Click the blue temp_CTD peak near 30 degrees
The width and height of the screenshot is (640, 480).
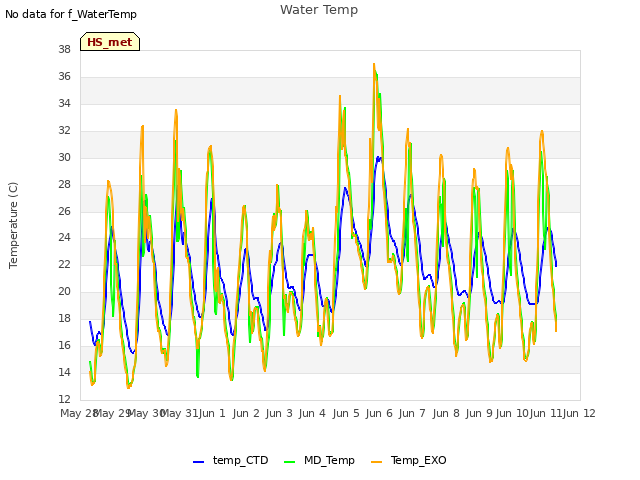[x=378, y=157]
